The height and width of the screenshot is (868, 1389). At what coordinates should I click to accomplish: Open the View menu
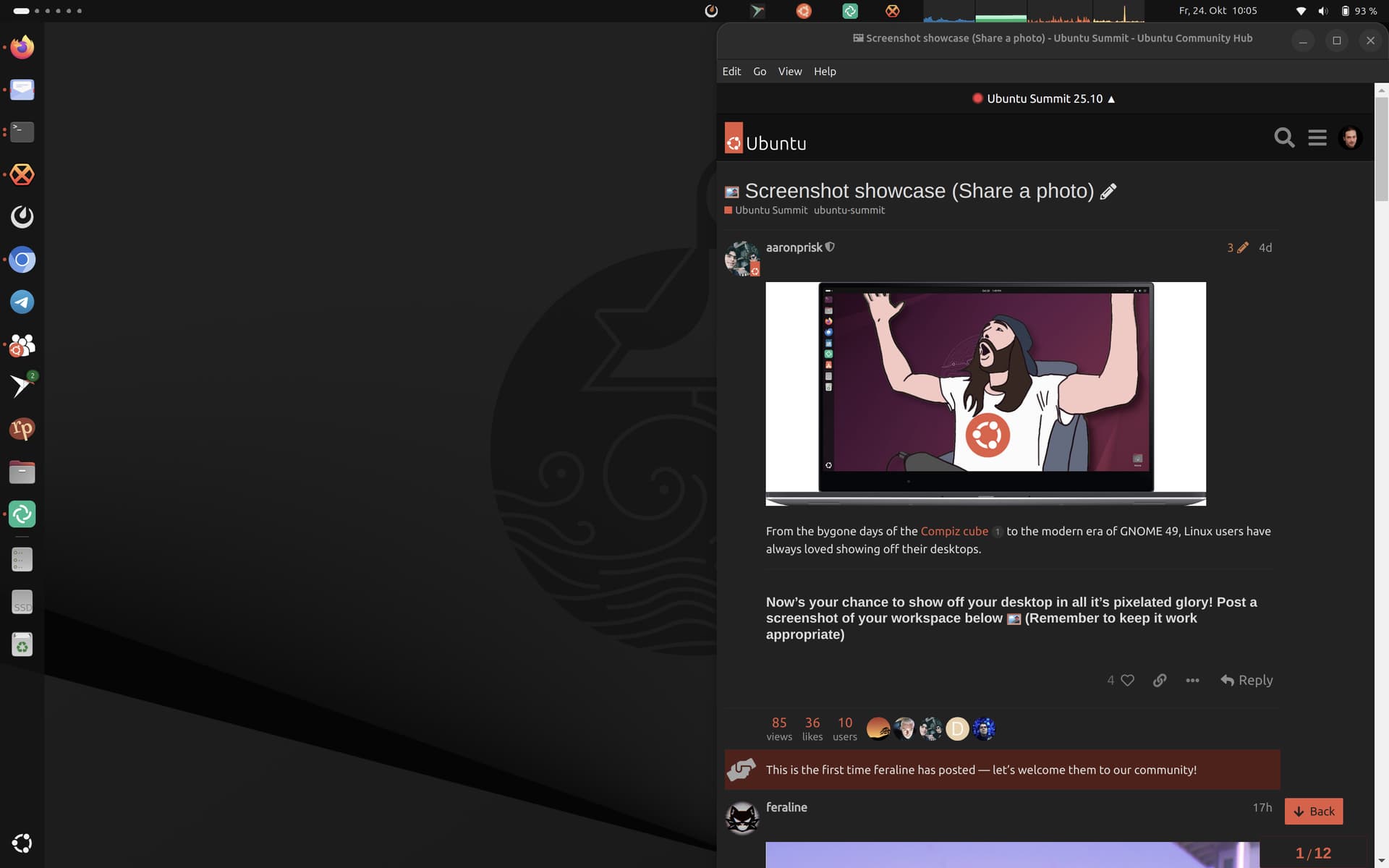789,71
